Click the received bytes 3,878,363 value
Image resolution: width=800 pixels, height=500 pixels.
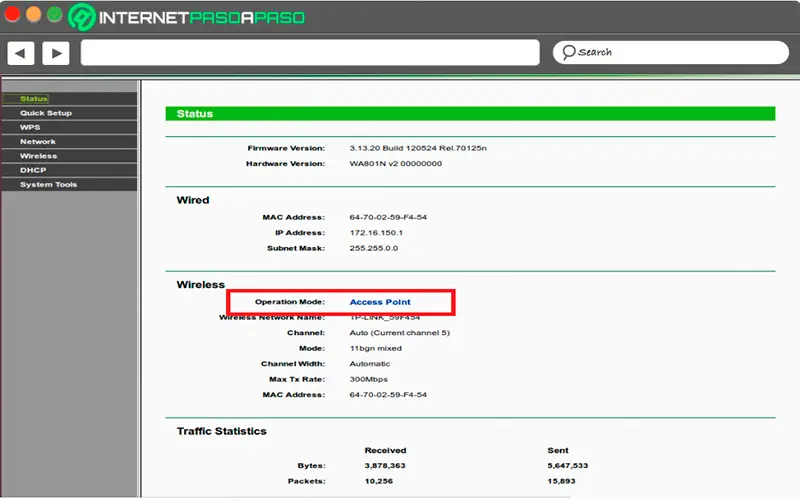click(385, 466)
